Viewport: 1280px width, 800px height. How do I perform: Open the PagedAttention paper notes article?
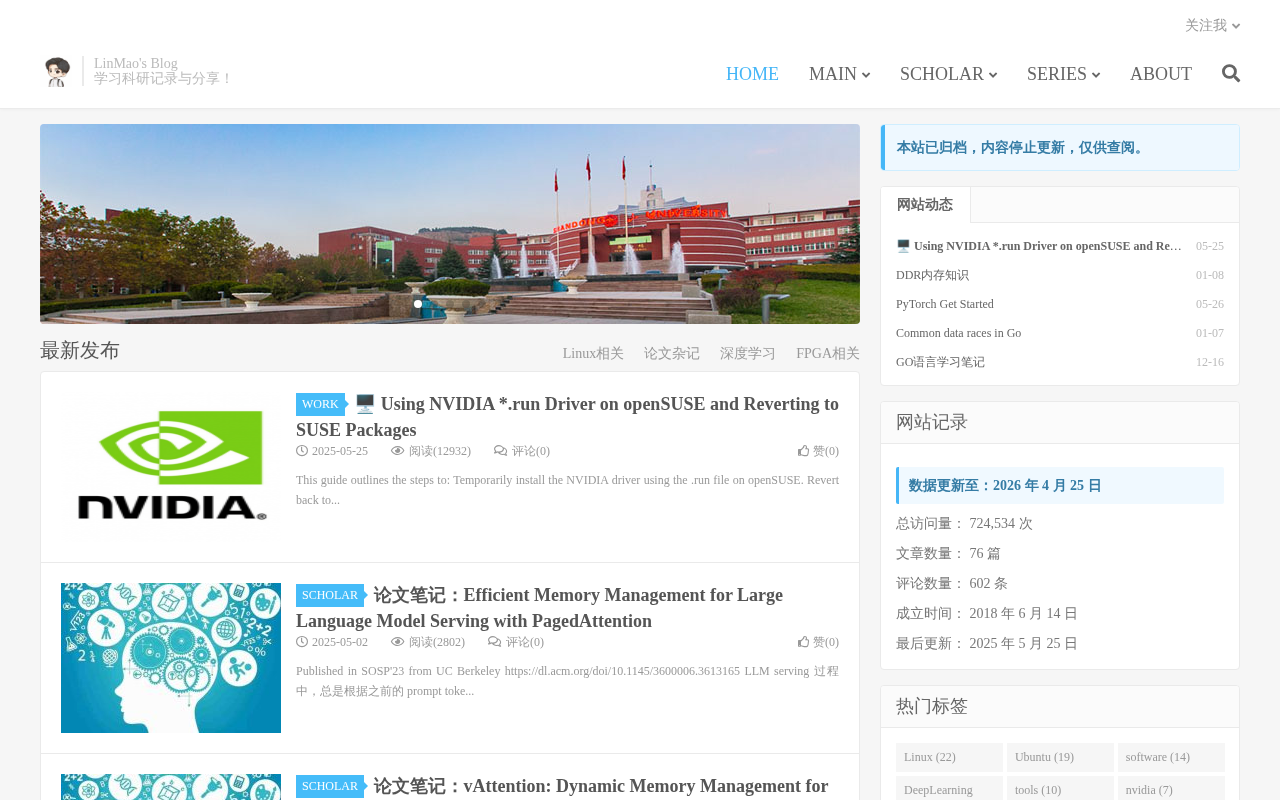(x=539, y=608)
